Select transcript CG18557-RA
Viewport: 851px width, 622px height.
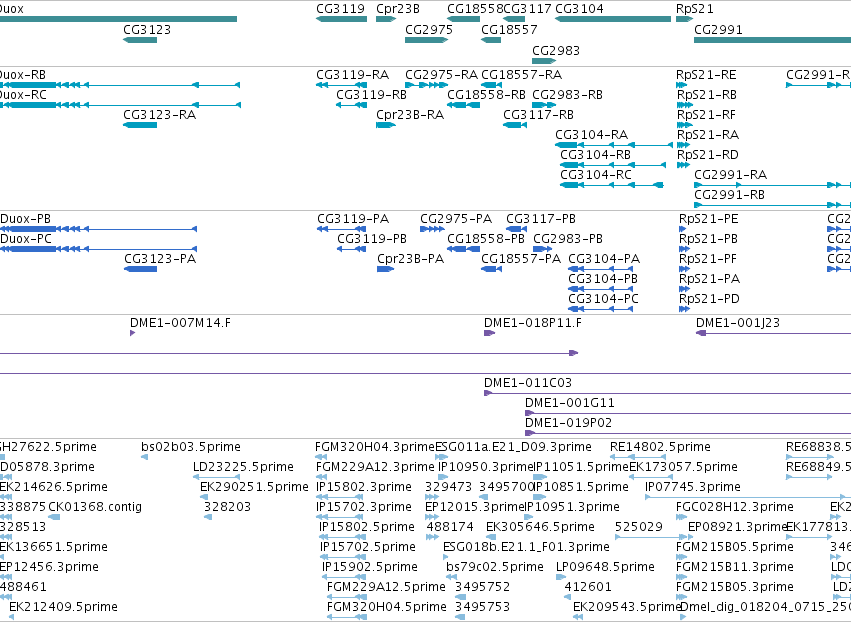[522, 75]
